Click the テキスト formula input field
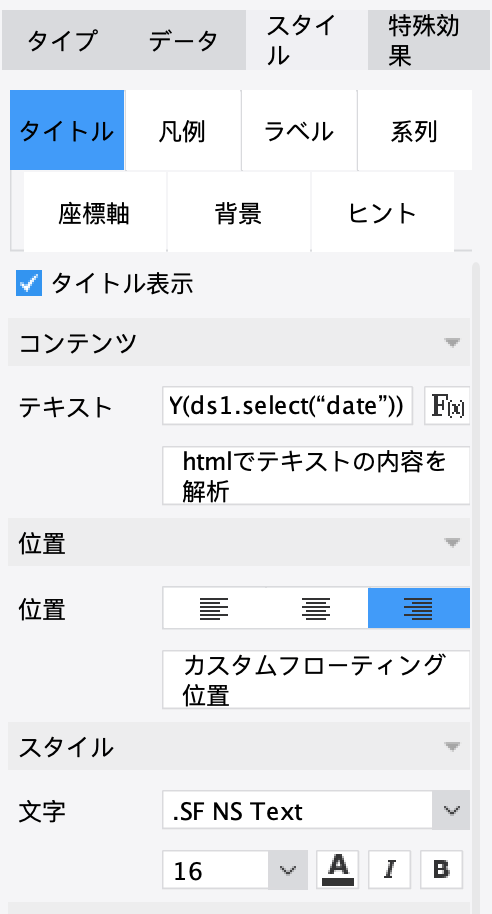The image size is (492, 914). click(x=288, y=406)
